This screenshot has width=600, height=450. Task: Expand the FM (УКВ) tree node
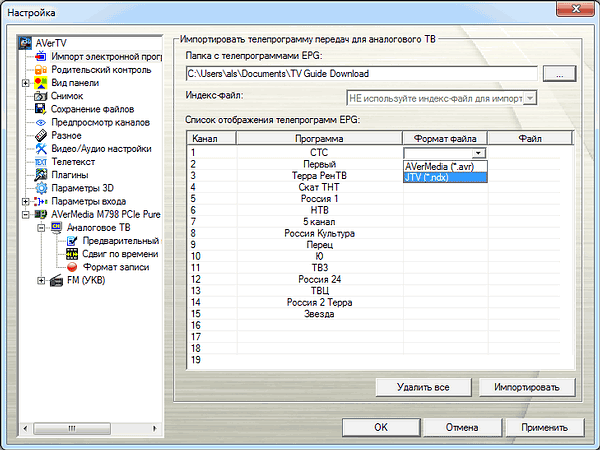pyautogui.click(x=41, y=280)
